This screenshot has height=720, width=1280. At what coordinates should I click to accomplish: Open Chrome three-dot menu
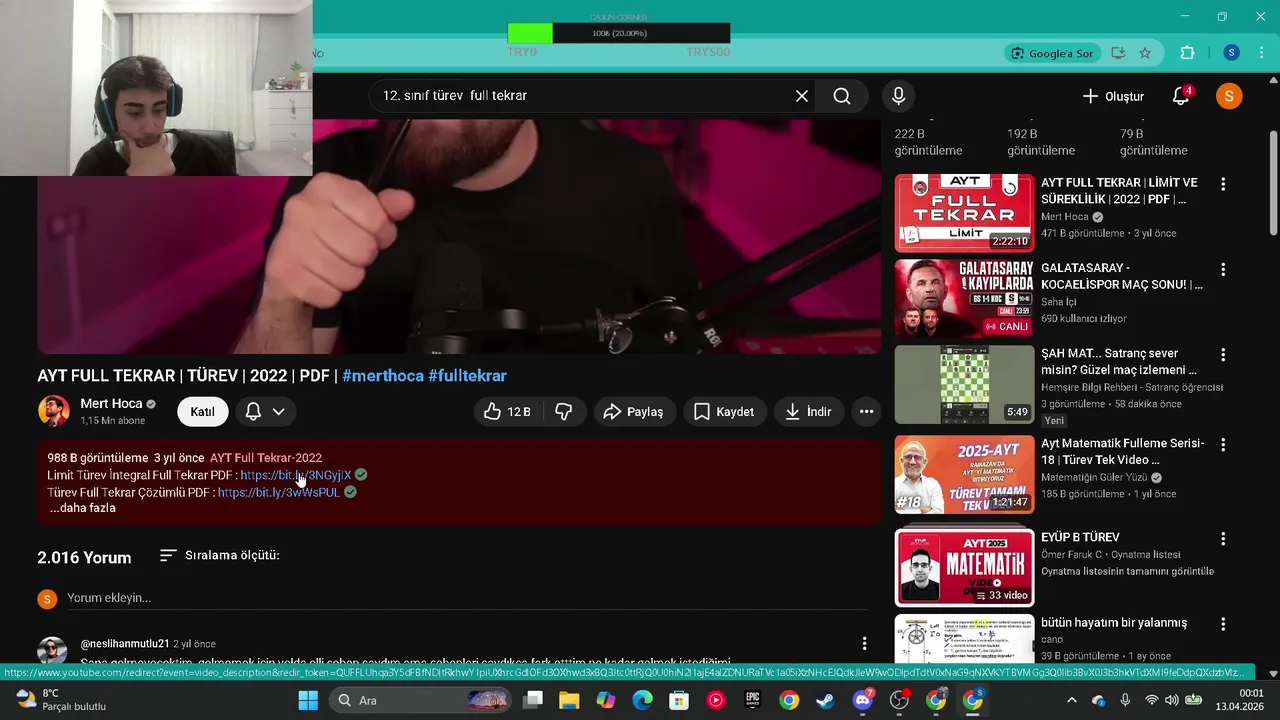click(1261, 53)
